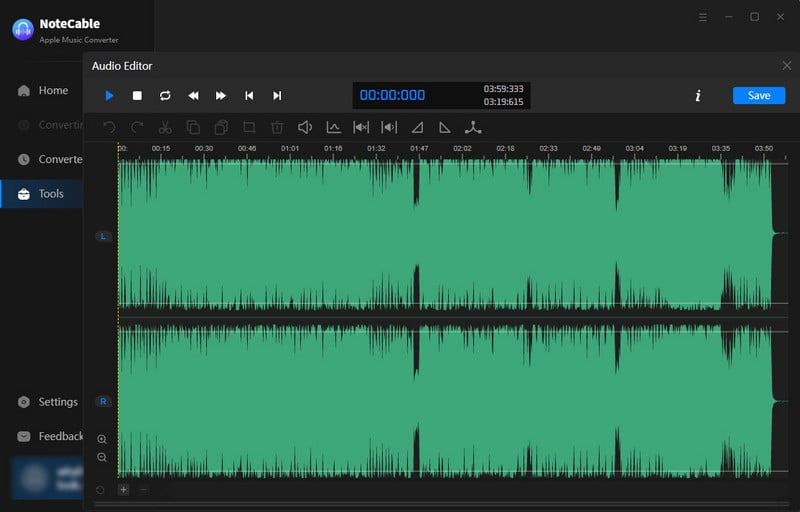Screen dimensions: 800x512
Task: Click the horizontal scrollbar below waveform
Action: click(x=442, y=504)
